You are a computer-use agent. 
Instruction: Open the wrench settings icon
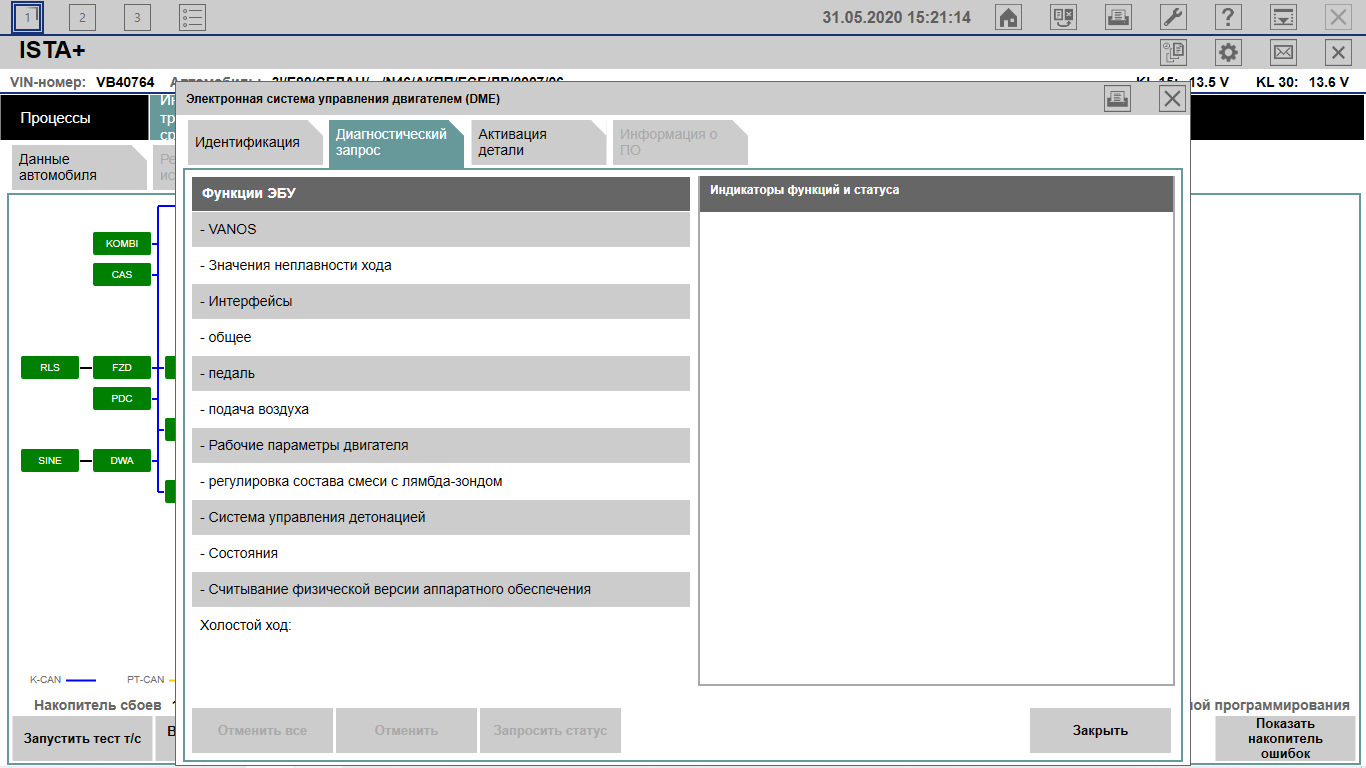click(x=1173, y=17)
